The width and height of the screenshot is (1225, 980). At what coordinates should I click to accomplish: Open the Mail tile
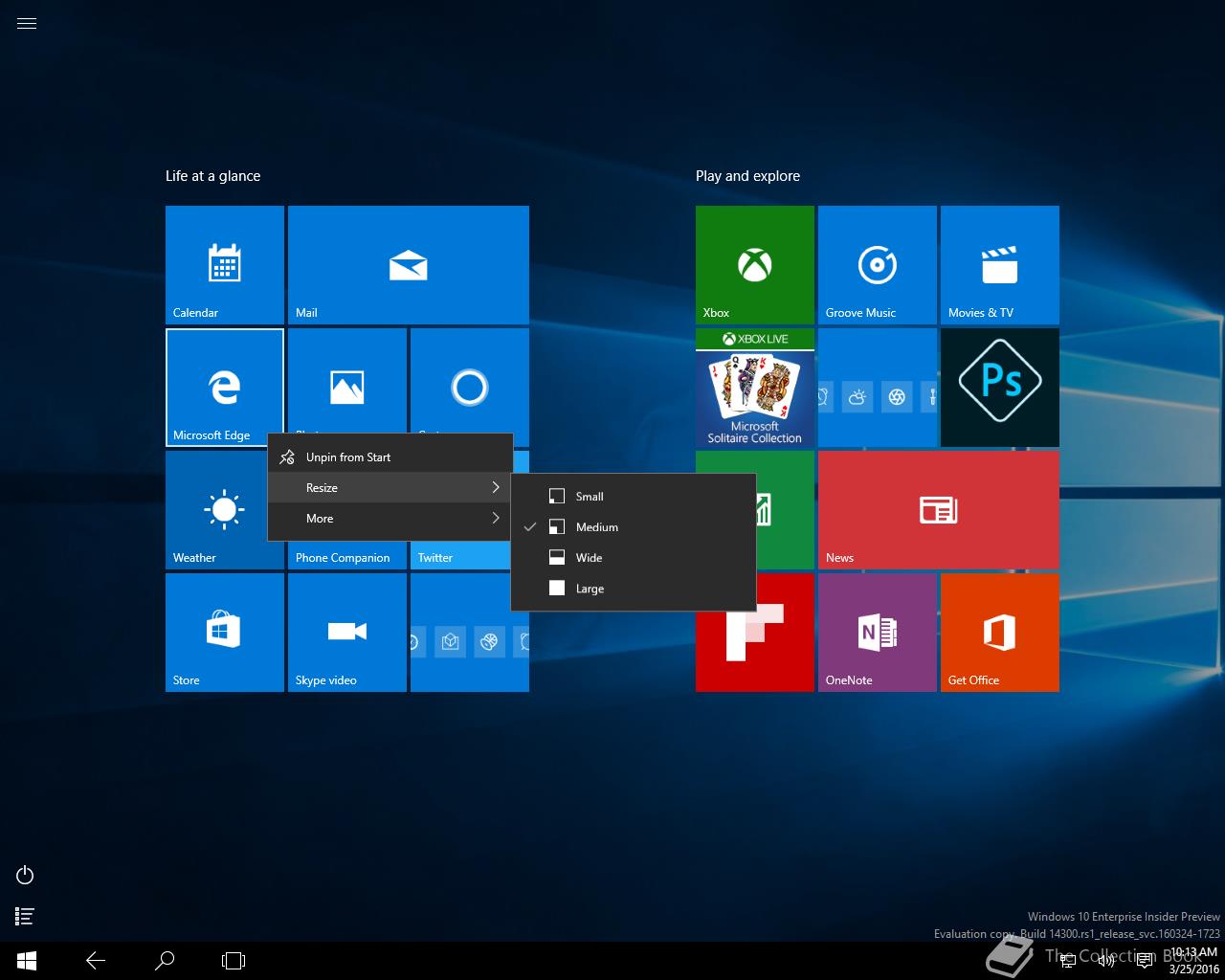(x=409, y=265)
